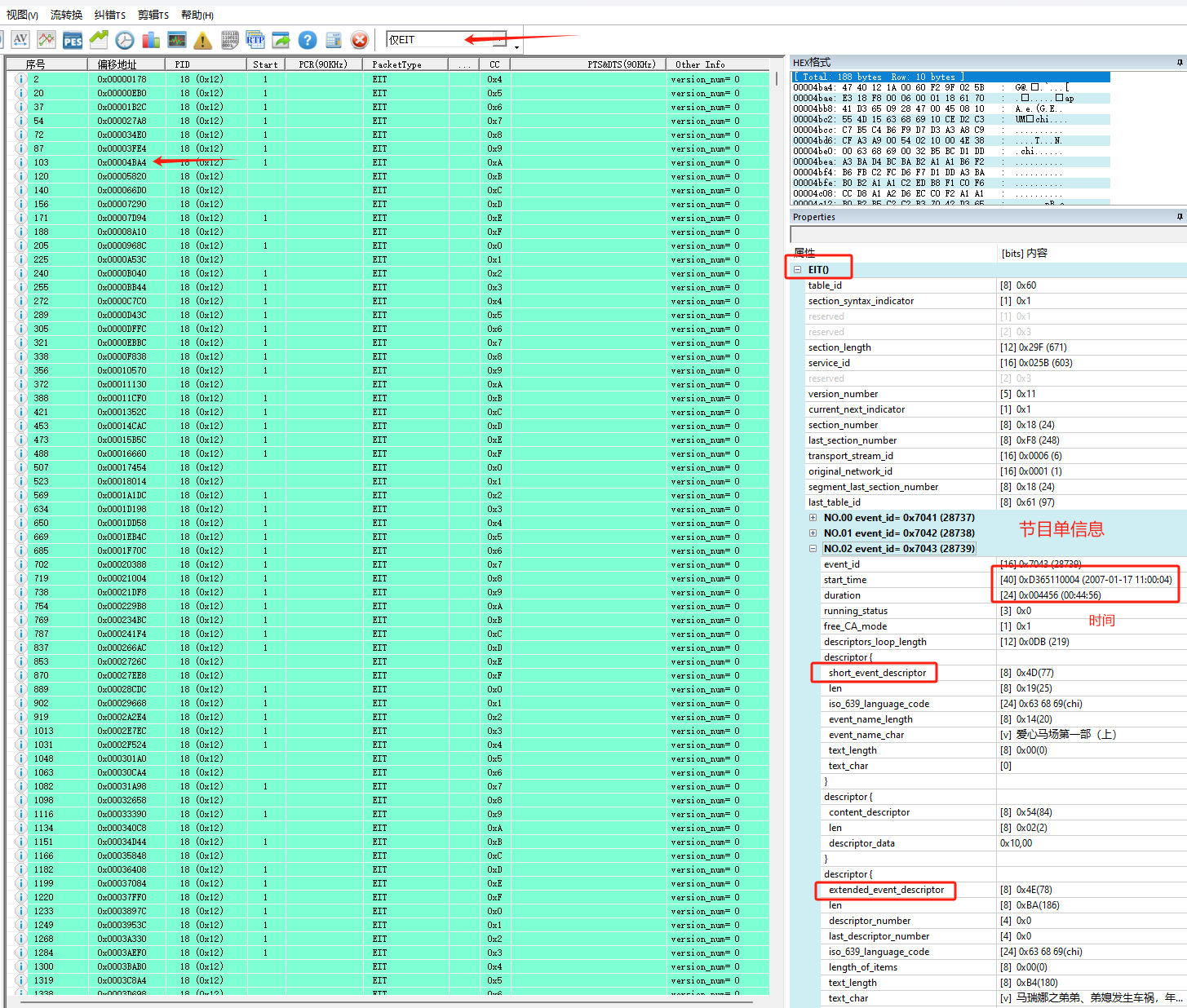Expand NO.00 event_id 0x7041 node
1187x1008 pixels.
[x=813, y=518]
